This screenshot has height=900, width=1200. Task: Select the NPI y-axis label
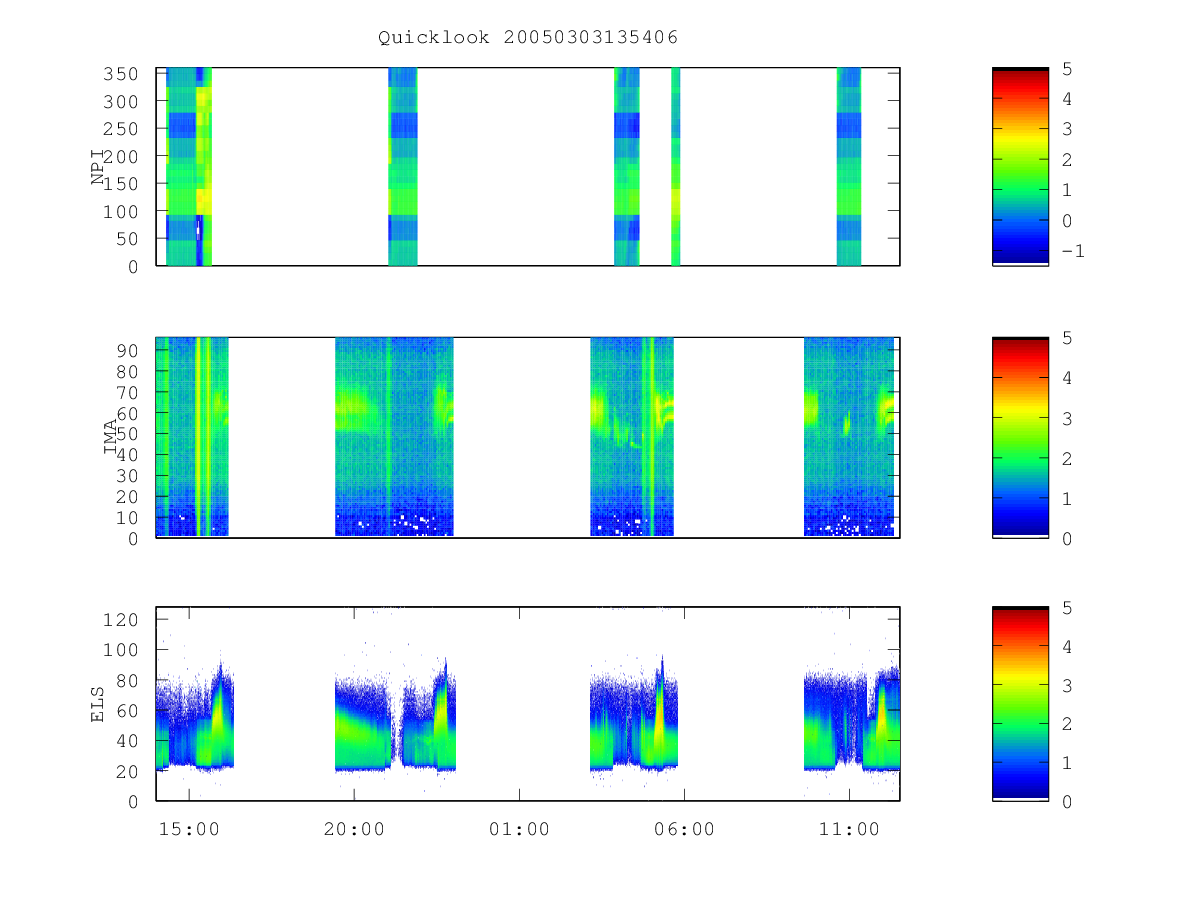[98, 167]
